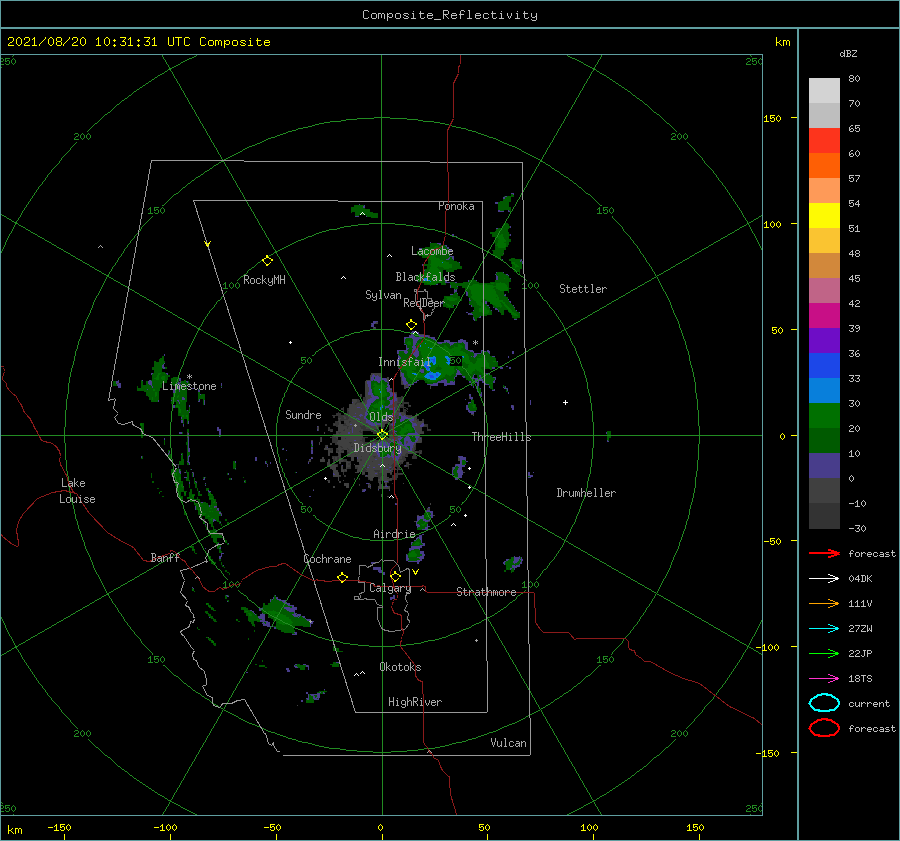This screenshot has width=900, height=841.
Task: Click the RedDeer city label
Action: [424, 303]
